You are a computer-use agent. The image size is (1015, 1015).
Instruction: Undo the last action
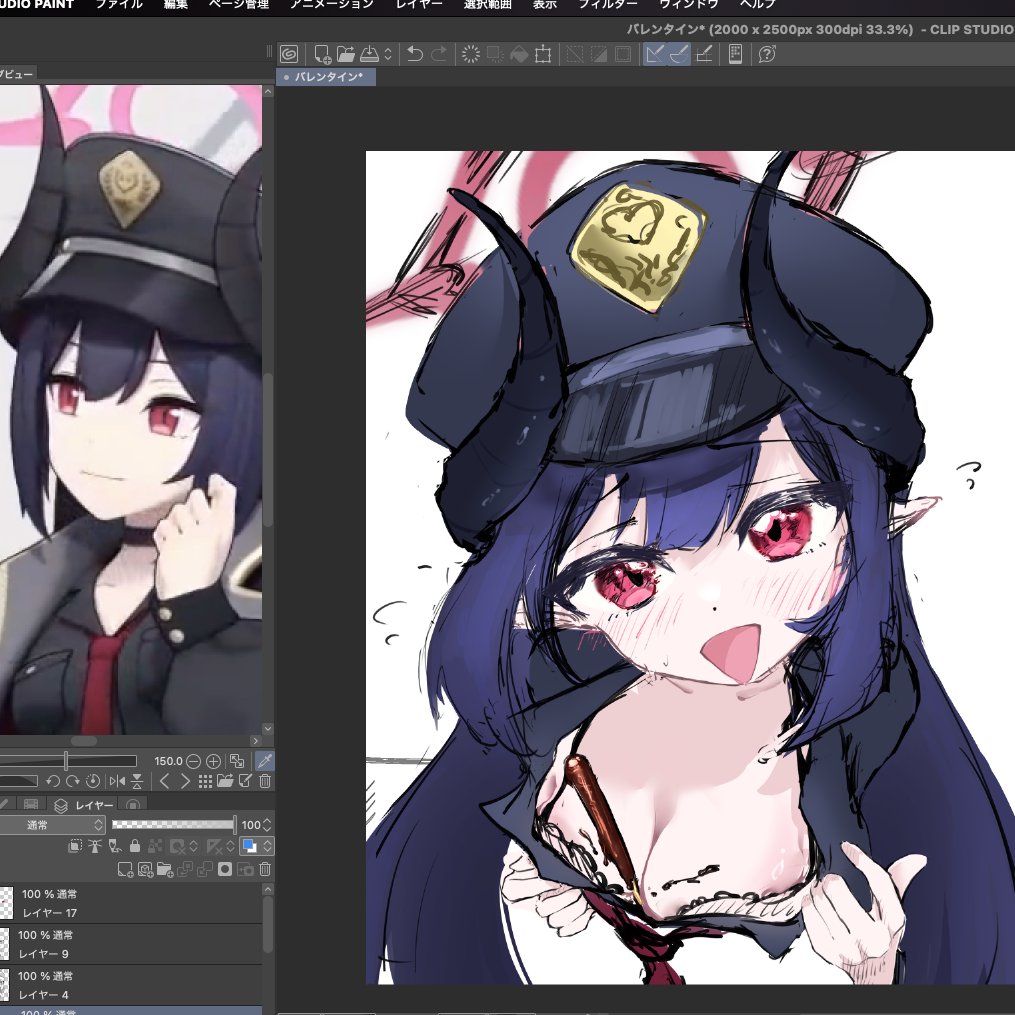tap(415, 54)
